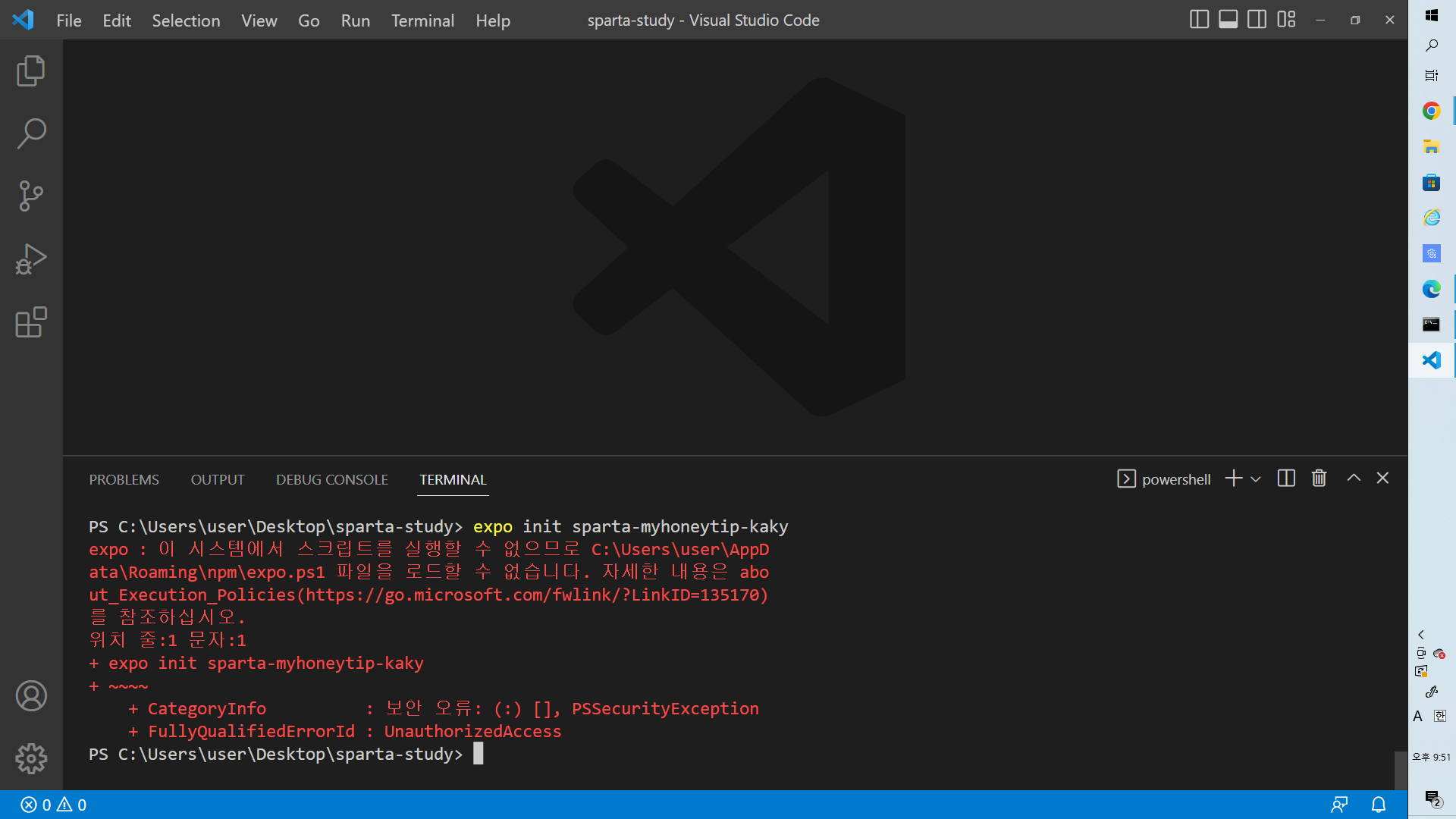The width and height of the screenshot is (1456, 819).
Task: Open Task View on the taskbar
Action: [x=1432, y=75]
